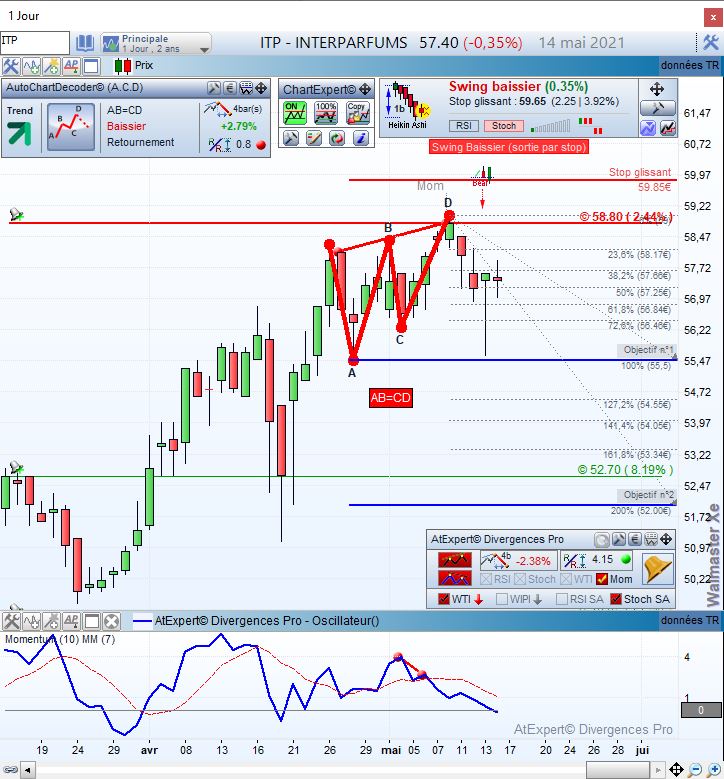Toggle the greyed Stoch checkbox in Divergences Pro
This screenshot has width=724, height=779.
coord(520,579)
